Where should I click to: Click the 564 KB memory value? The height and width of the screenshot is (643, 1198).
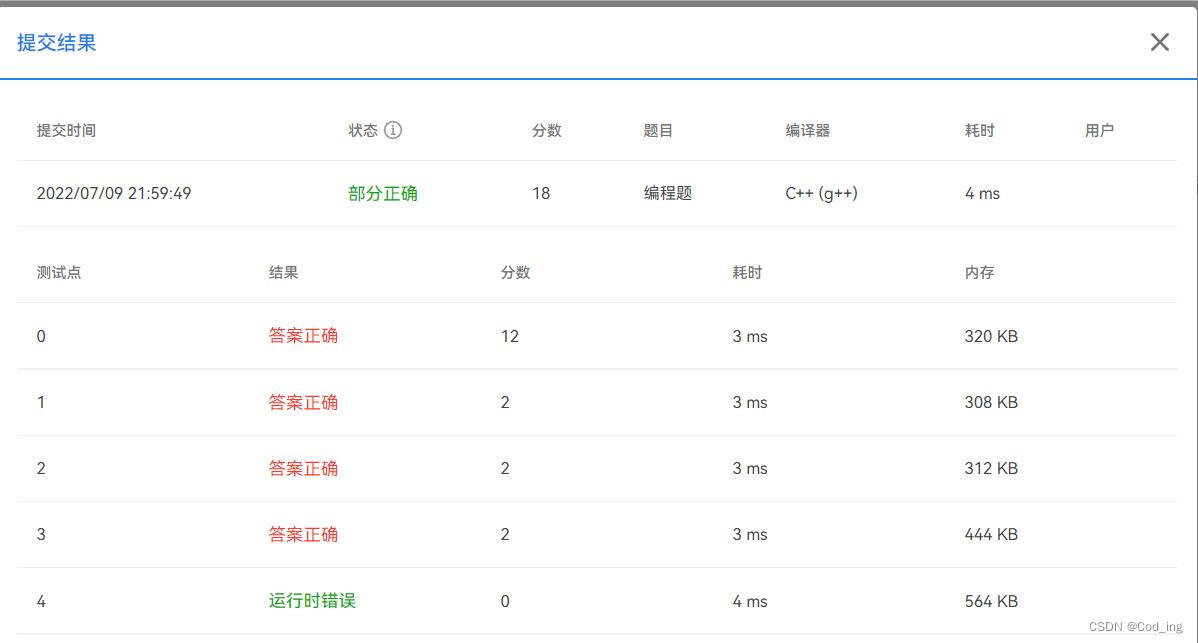[x=991, y=601]
